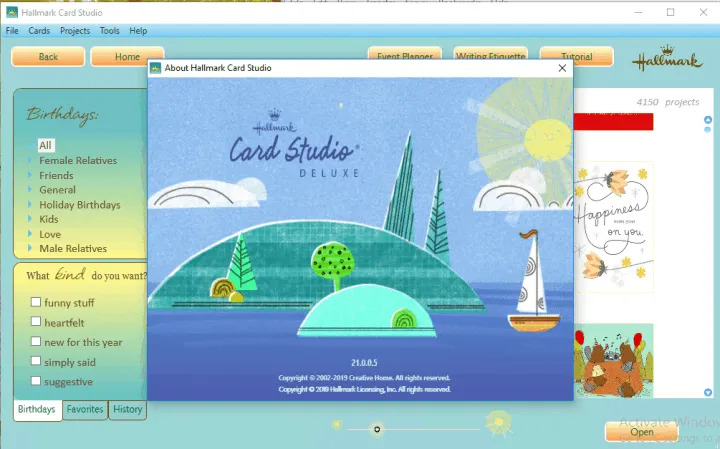This screenshot has width=720, height=449.
Task: Click the scroll up arrow in project list
Action: [708, 120]
